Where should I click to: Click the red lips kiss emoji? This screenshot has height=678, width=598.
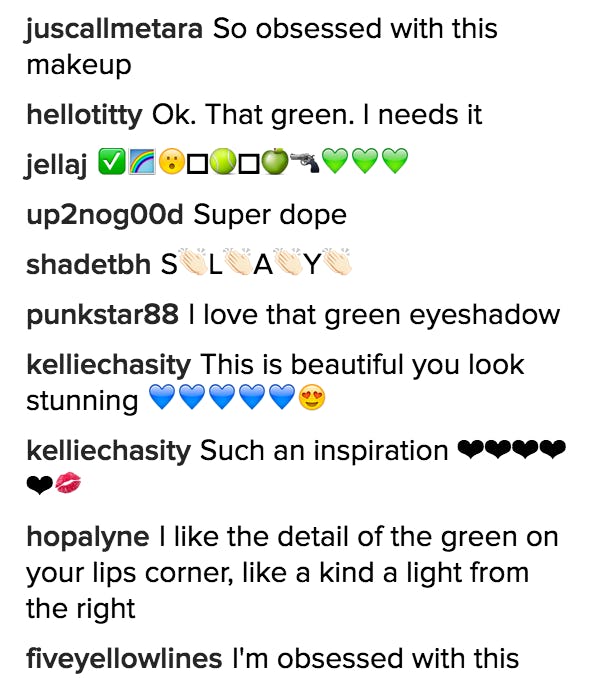(x=68, y=483)
